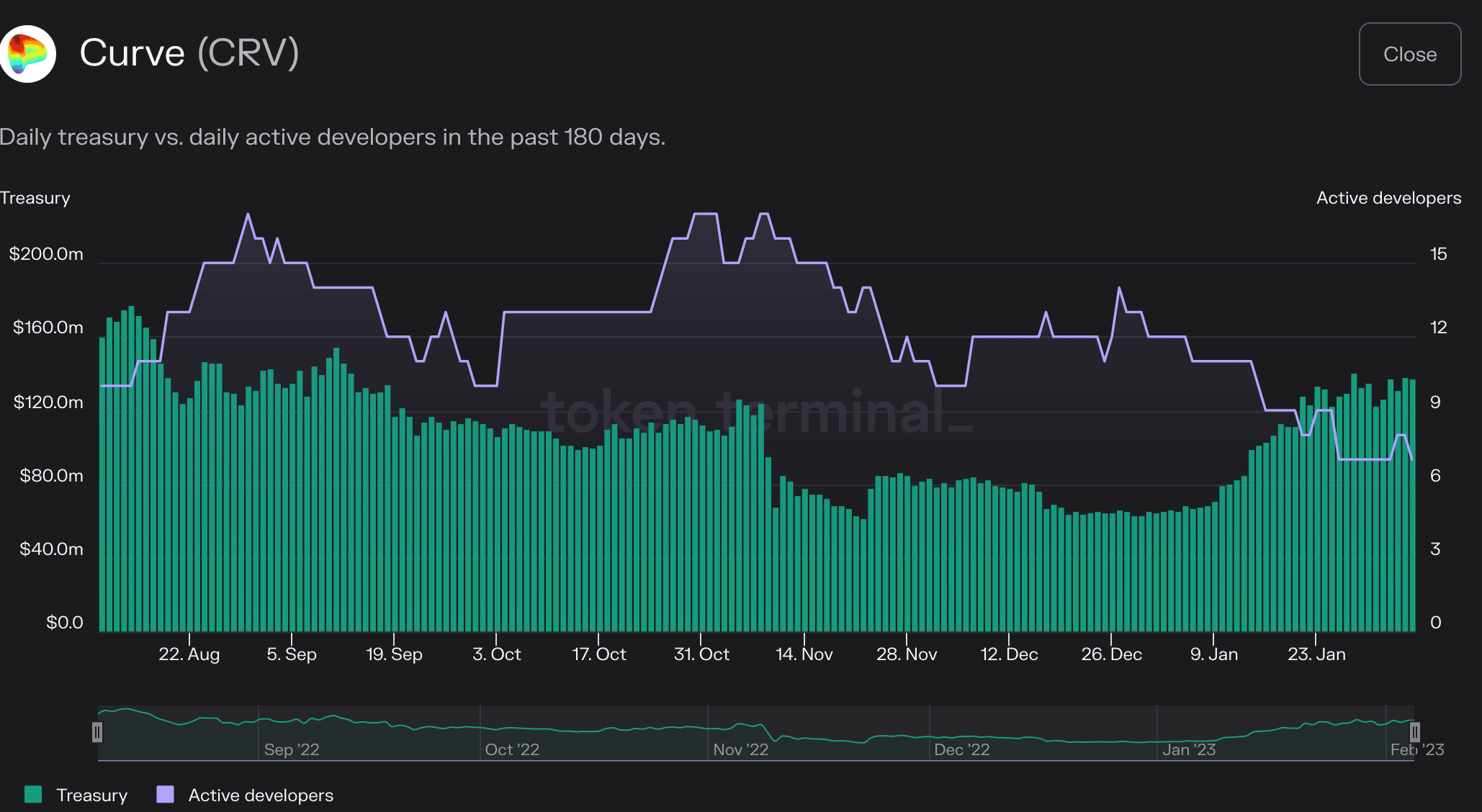Click the $0.0 treasury axis value

(x=65, y=623)
